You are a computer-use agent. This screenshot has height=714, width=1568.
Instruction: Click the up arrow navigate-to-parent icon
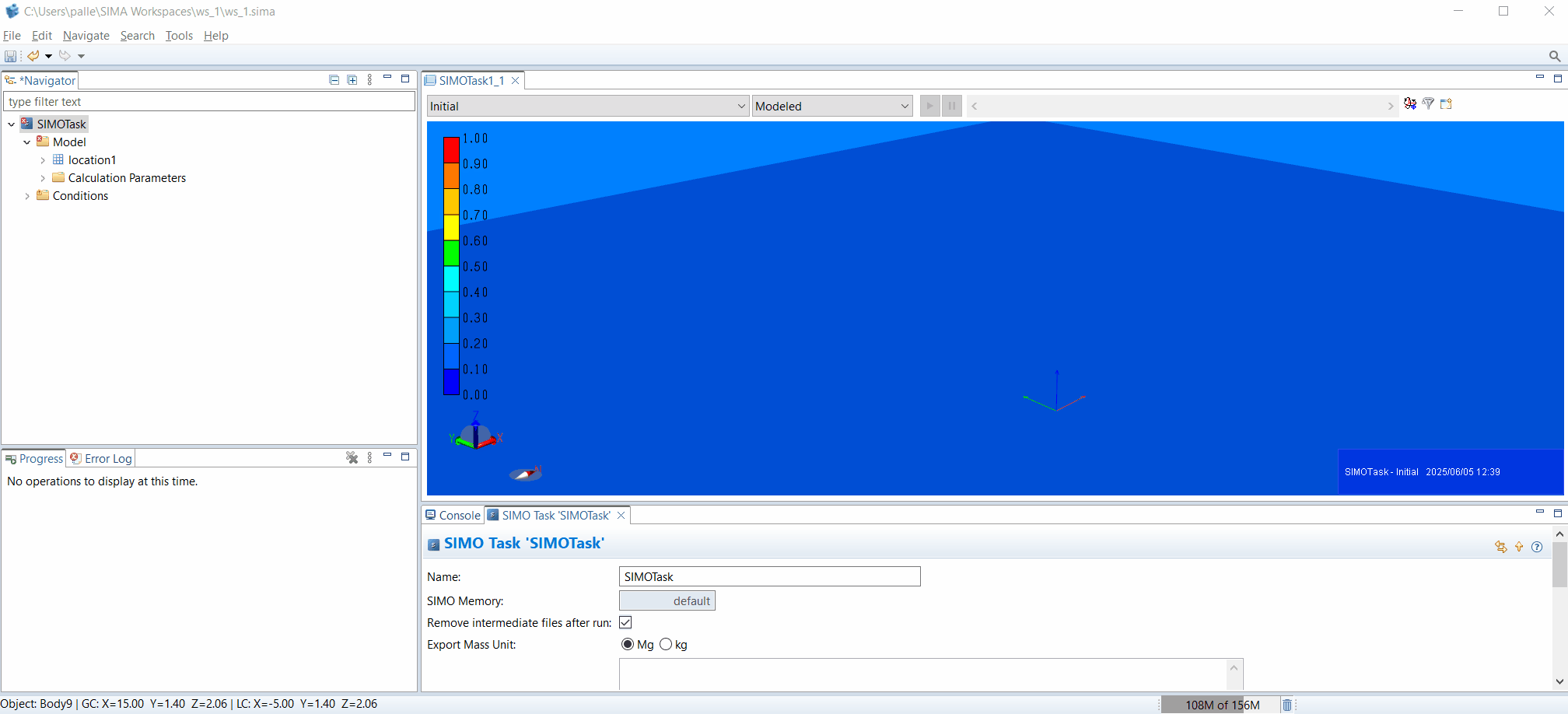[1519, 547]
